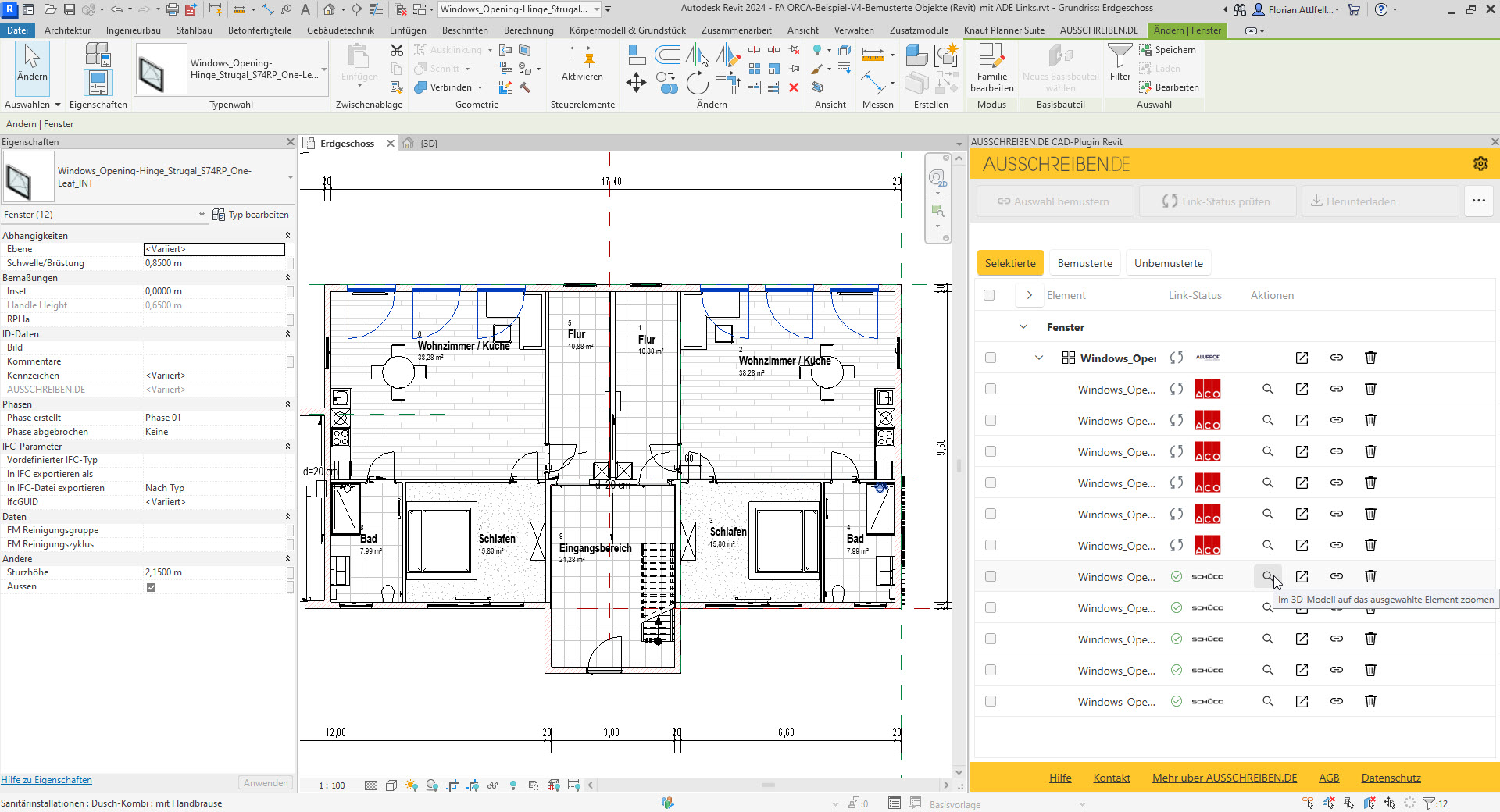Image resolution: width=1500 pixels, height=812 pixels.
Task: Click the magnifier zoom icon in the last row
Action: [x=1267, y=701]
